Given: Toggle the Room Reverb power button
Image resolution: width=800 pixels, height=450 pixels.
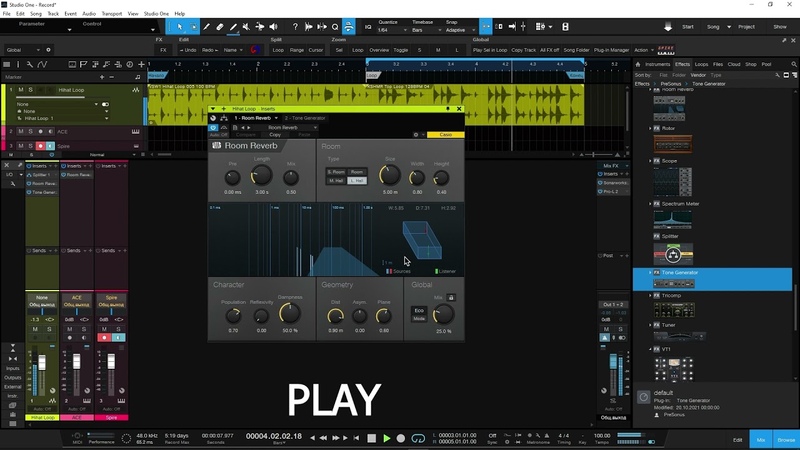Looking at the screenshot, I should click(213, 128).
